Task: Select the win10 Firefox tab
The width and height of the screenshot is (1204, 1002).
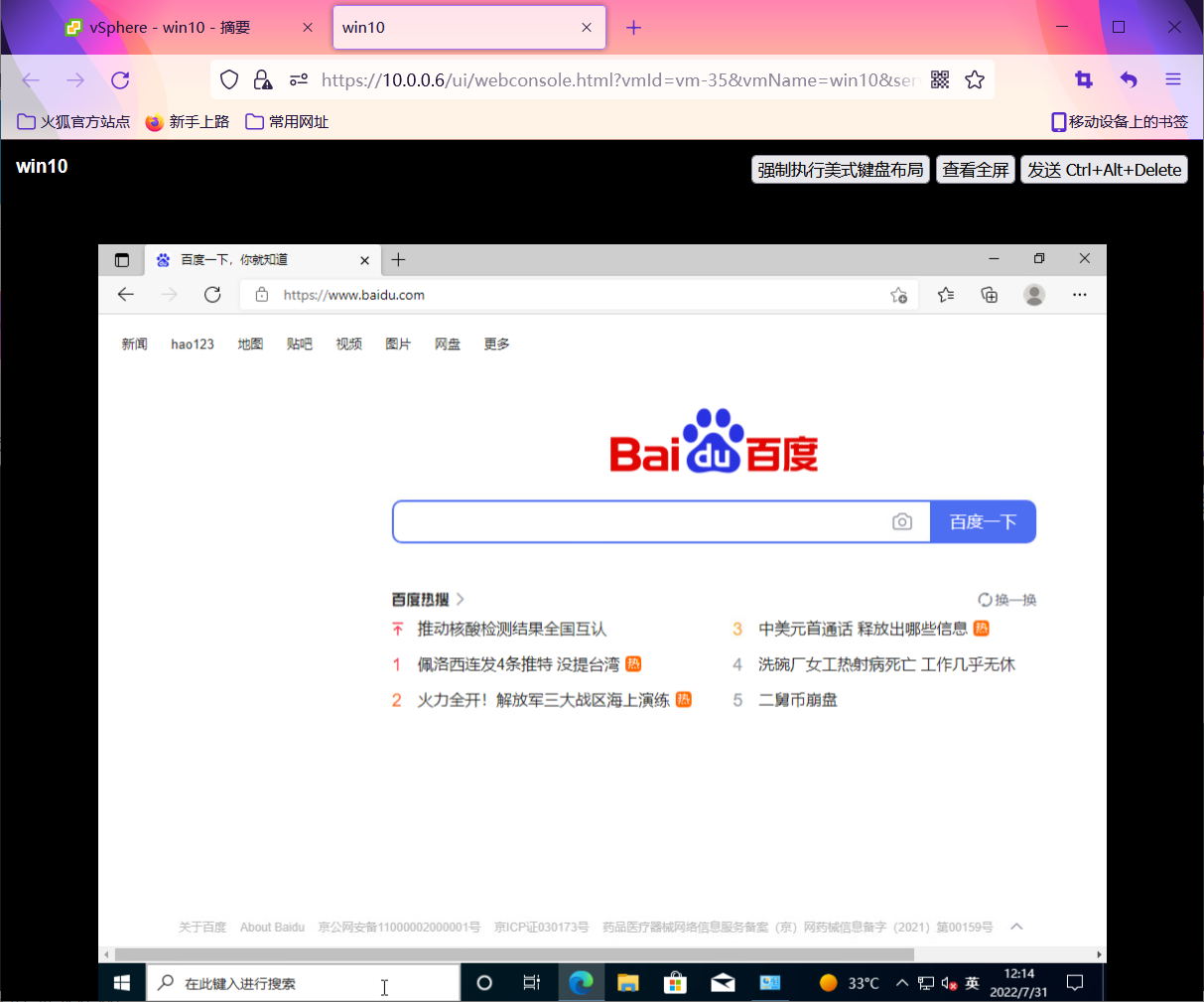Action: click(469, 28)
